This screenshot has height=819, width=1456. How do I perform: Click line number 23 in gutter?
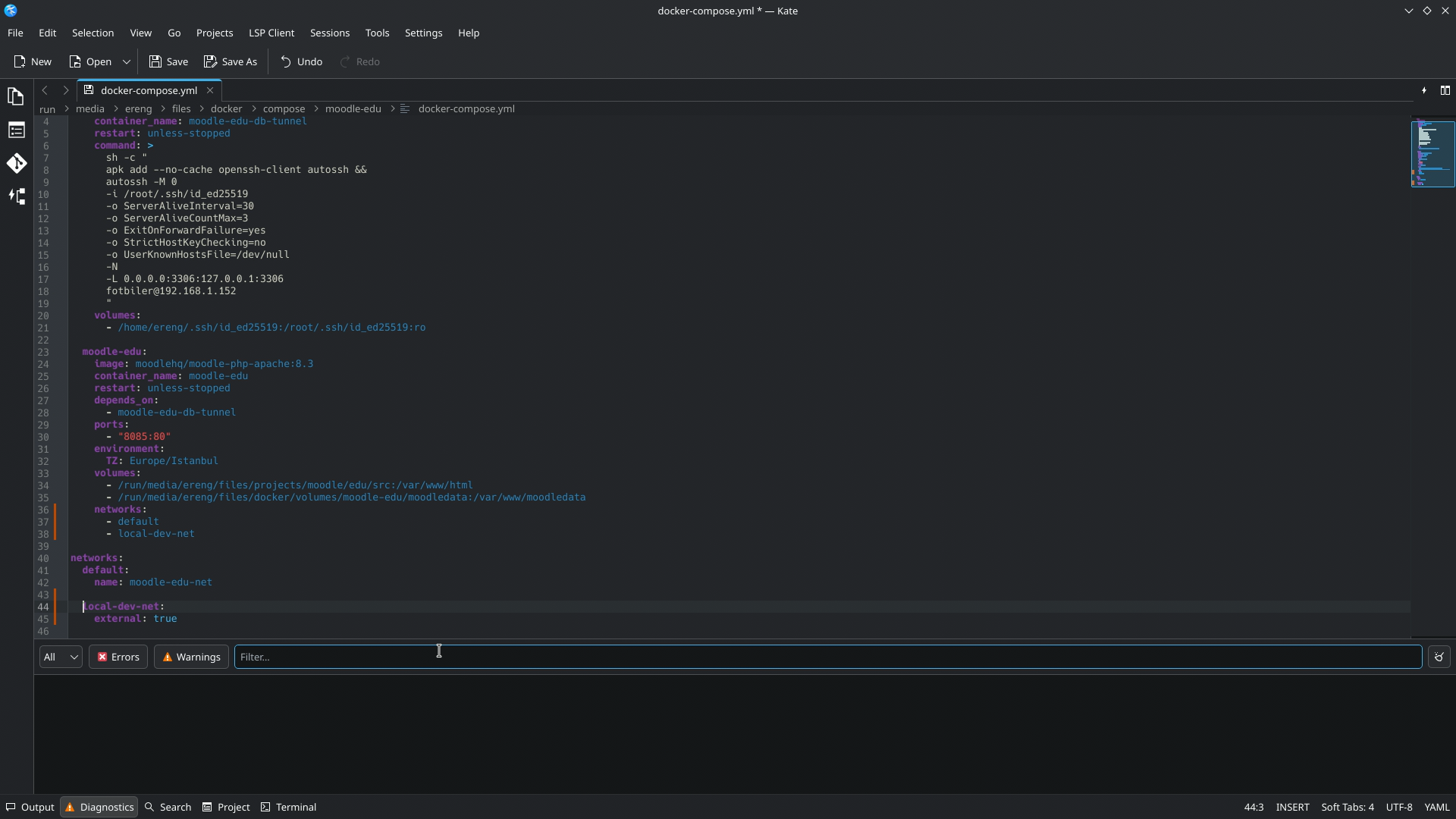43,352
